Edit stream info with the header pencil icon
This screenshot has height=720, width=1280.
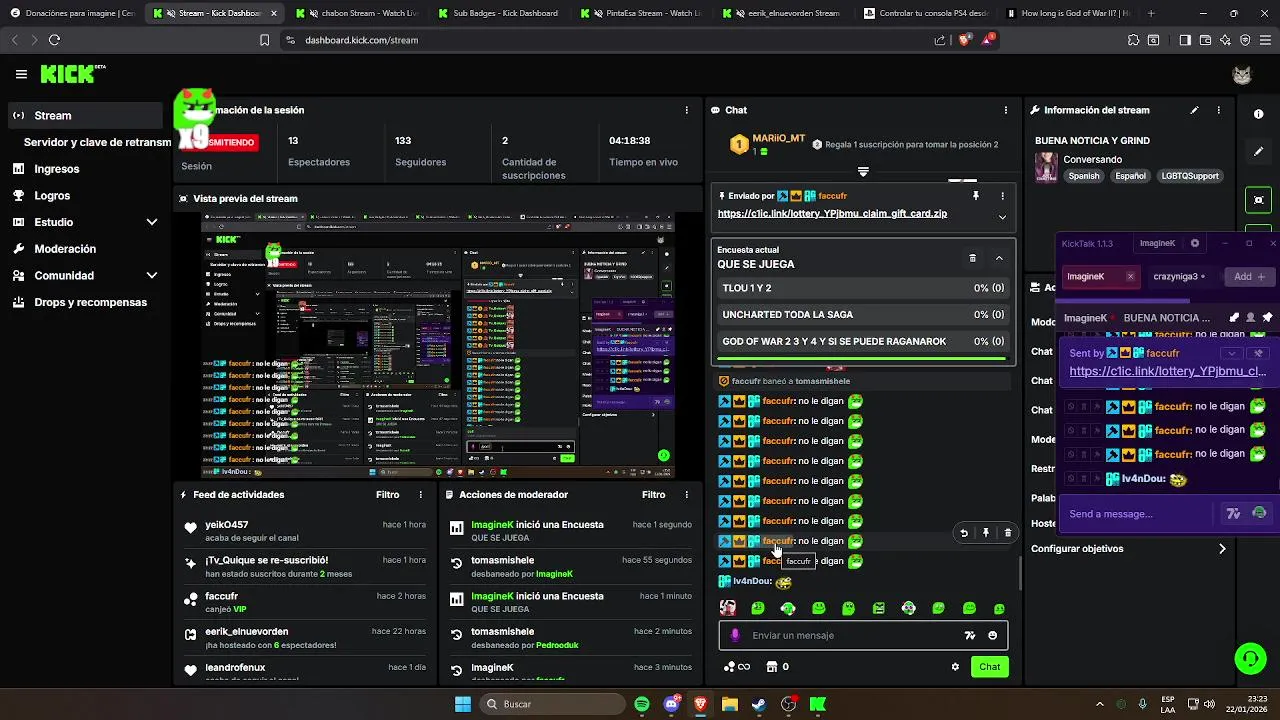point(1194,110)
